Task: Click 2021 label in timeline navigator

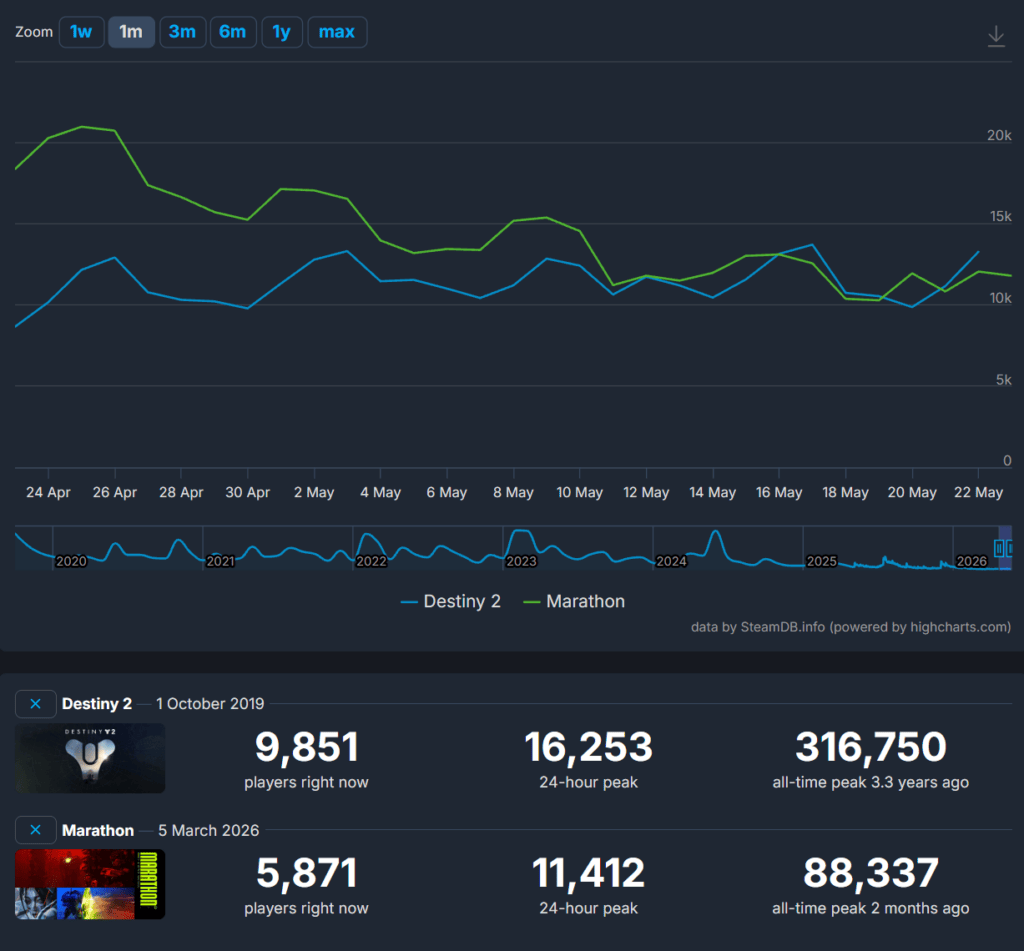Action: click(221, 561)
